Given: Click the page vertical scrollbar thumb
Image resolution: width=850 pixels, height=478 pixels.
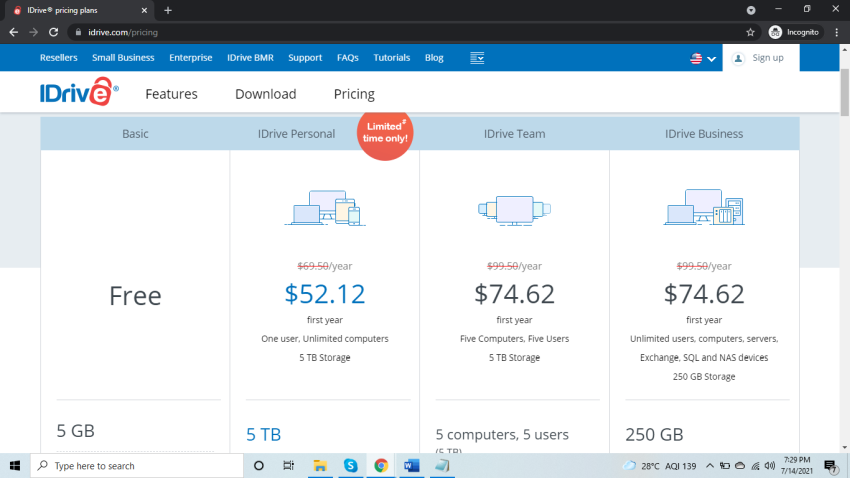Looking at the screenshot, I should [x=845, y=92].
